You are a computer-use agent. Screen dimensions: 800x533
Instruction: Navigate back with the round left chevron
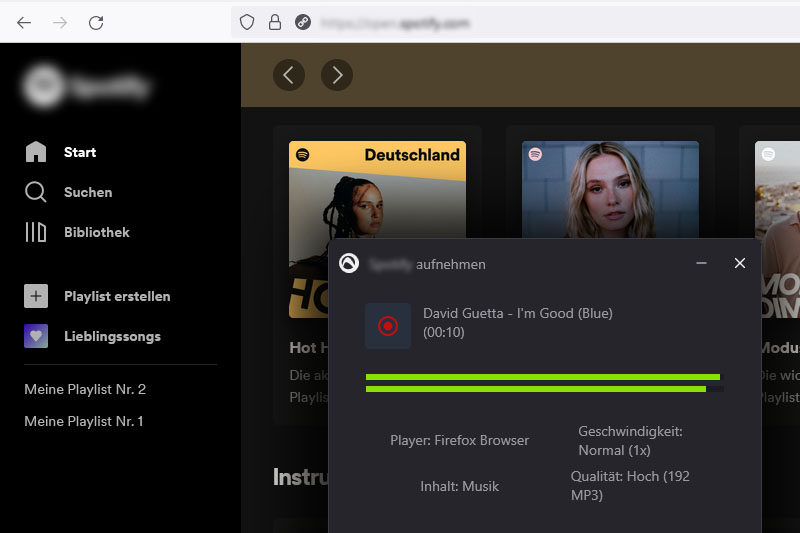click(x=289, y=75)
